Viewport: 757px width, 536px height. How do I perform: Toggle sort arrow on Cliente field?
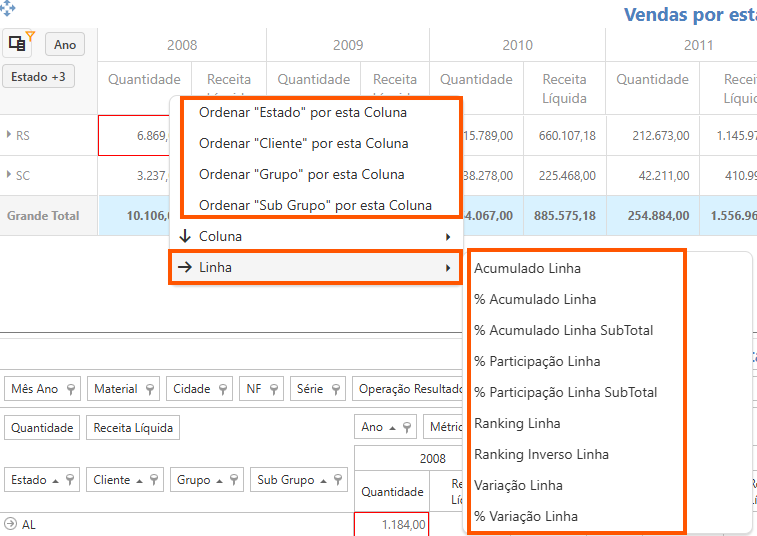coord(140,480)
